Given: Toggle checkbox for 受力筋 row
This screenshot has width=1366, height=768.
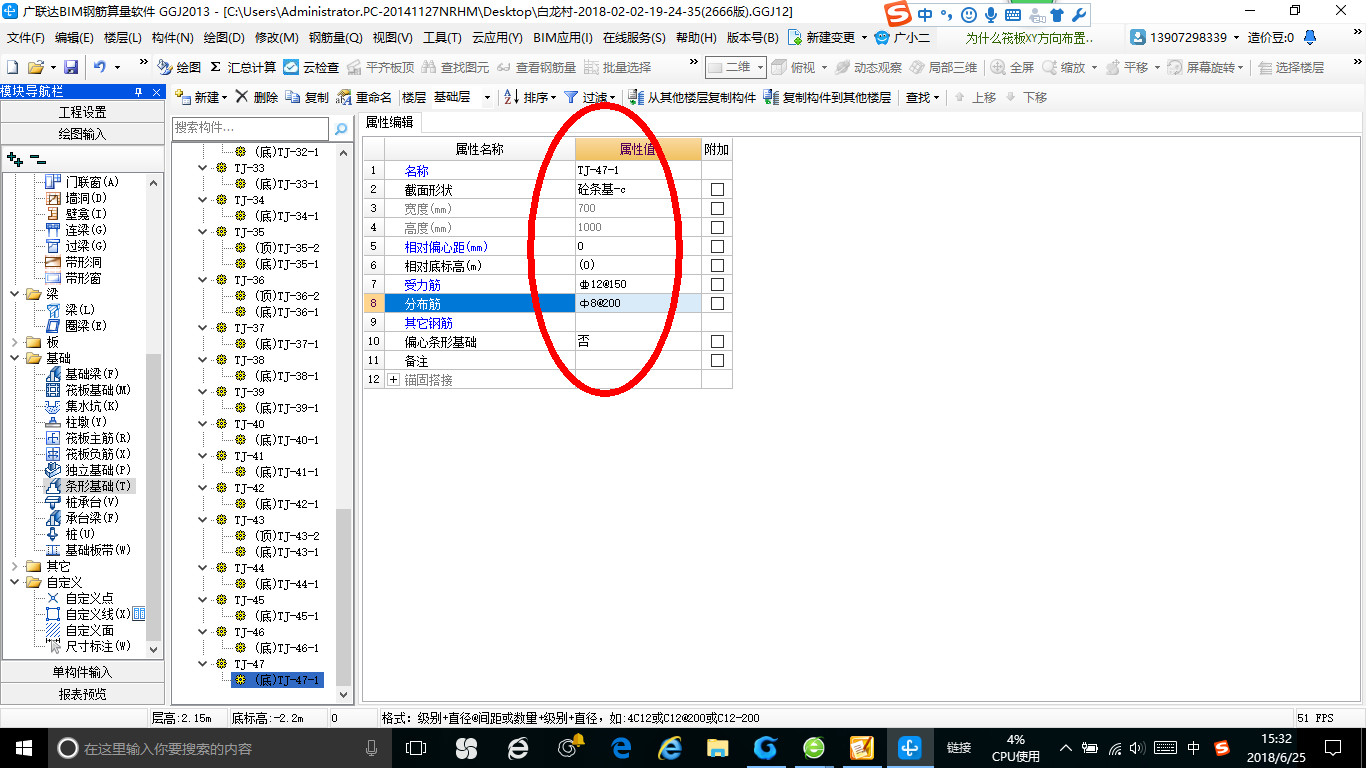Looking at the screenshot, I should click(x=717, y=285).
